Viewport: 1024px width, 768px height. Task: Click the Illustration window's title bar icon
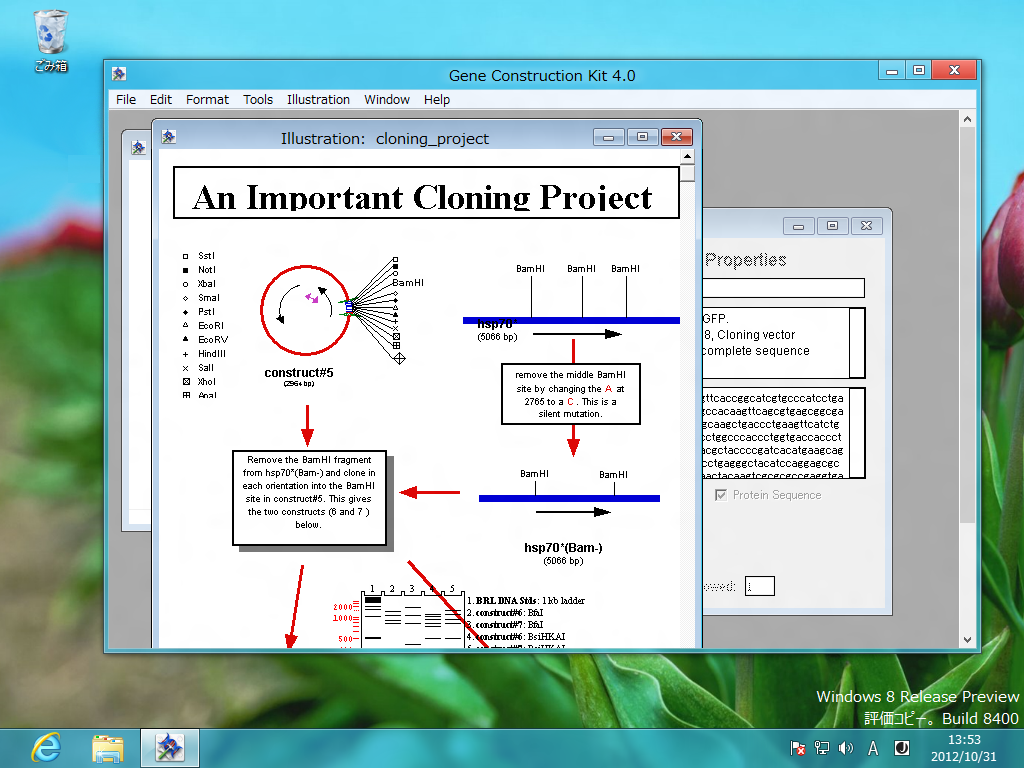168,136
